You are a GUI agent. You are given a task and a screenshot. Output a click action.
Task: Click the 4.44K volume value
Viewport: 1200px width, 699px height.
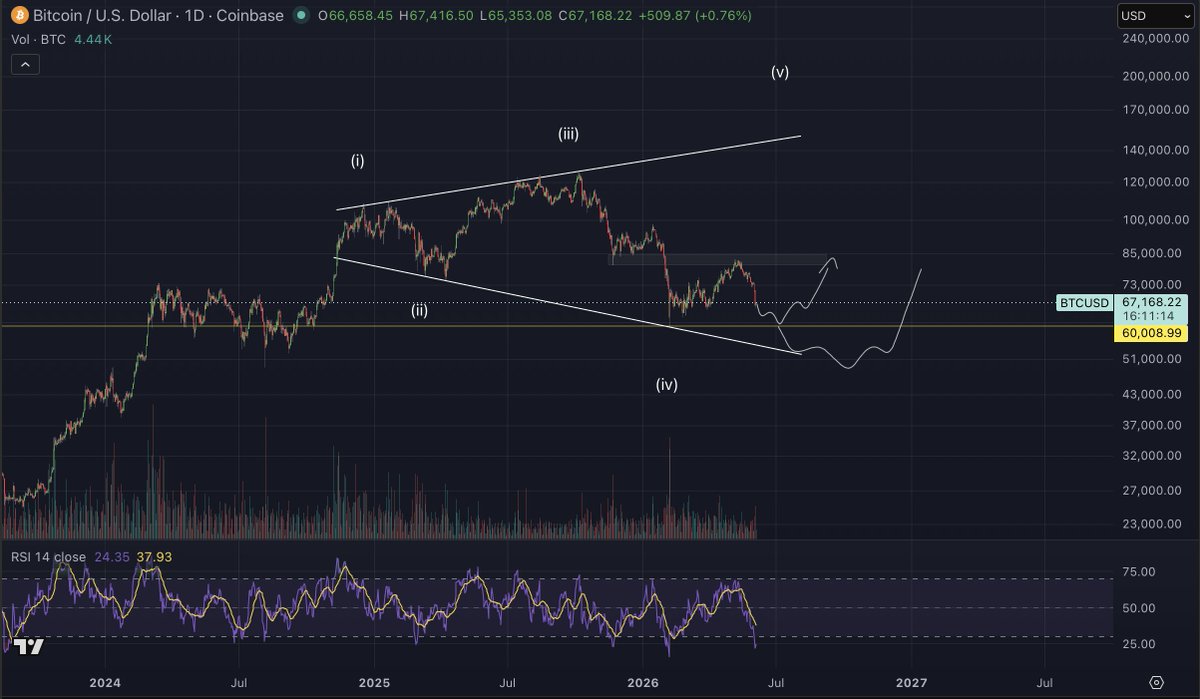[92, 39]
